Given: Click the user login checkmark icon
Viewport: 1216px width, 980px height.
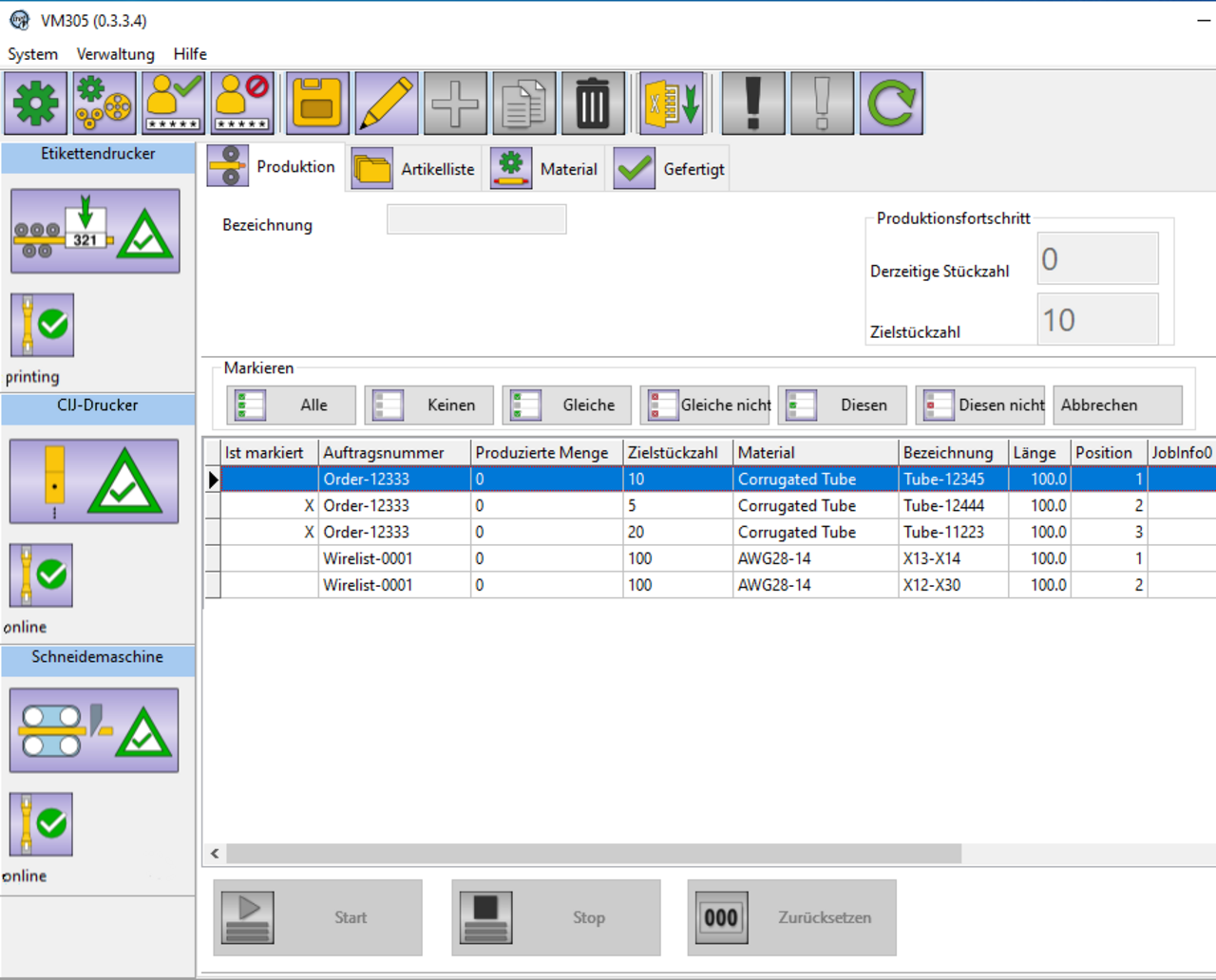Looking at the screenshot, I should coord(173,103).
